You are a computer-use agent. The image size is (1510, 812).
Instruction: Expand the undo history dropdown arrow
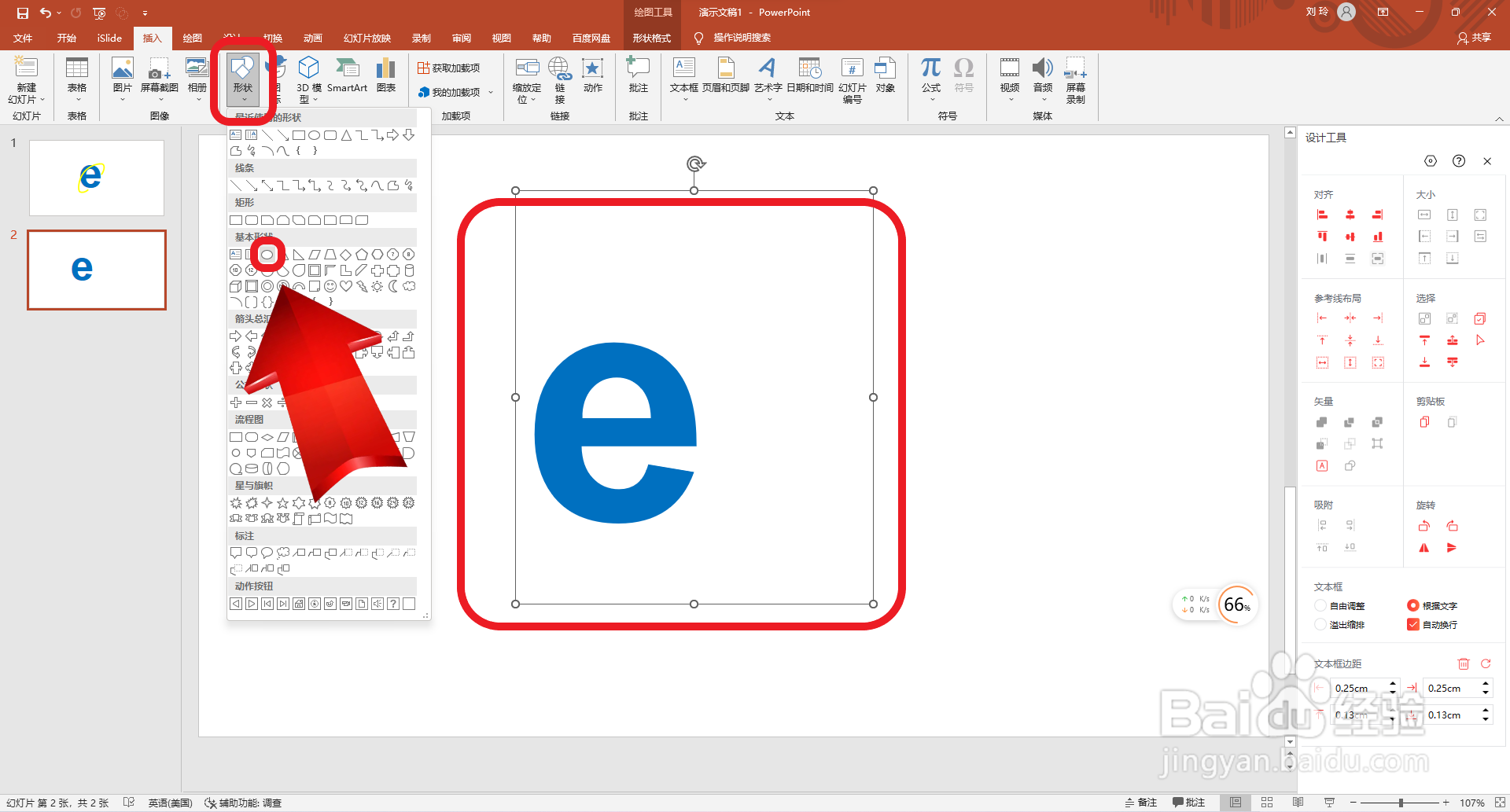59,13
